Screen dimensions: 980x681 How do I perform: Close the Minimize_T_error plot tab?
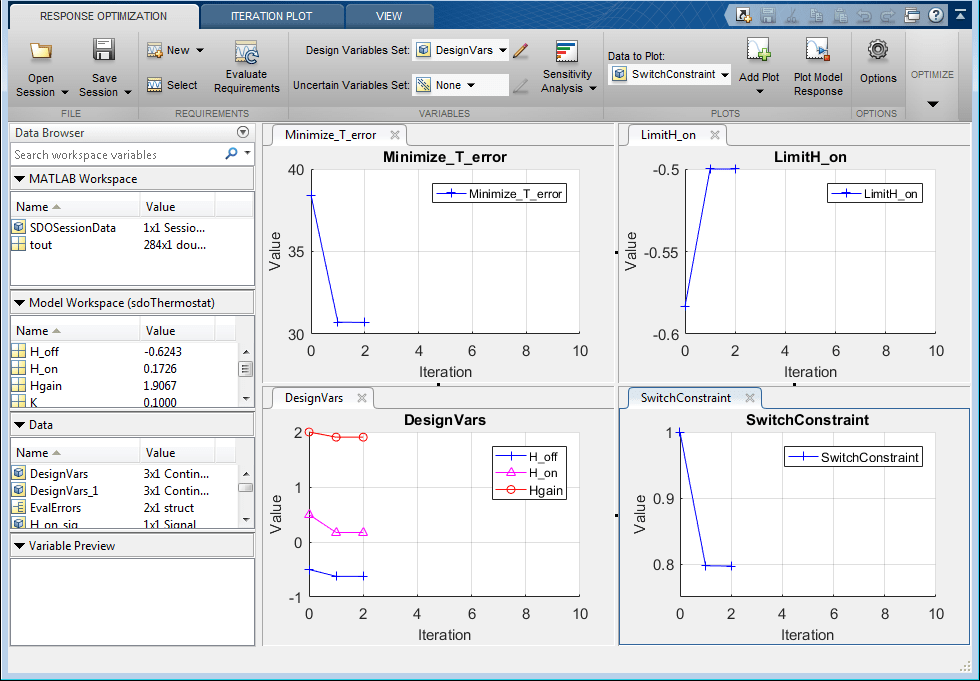(394, 135)
